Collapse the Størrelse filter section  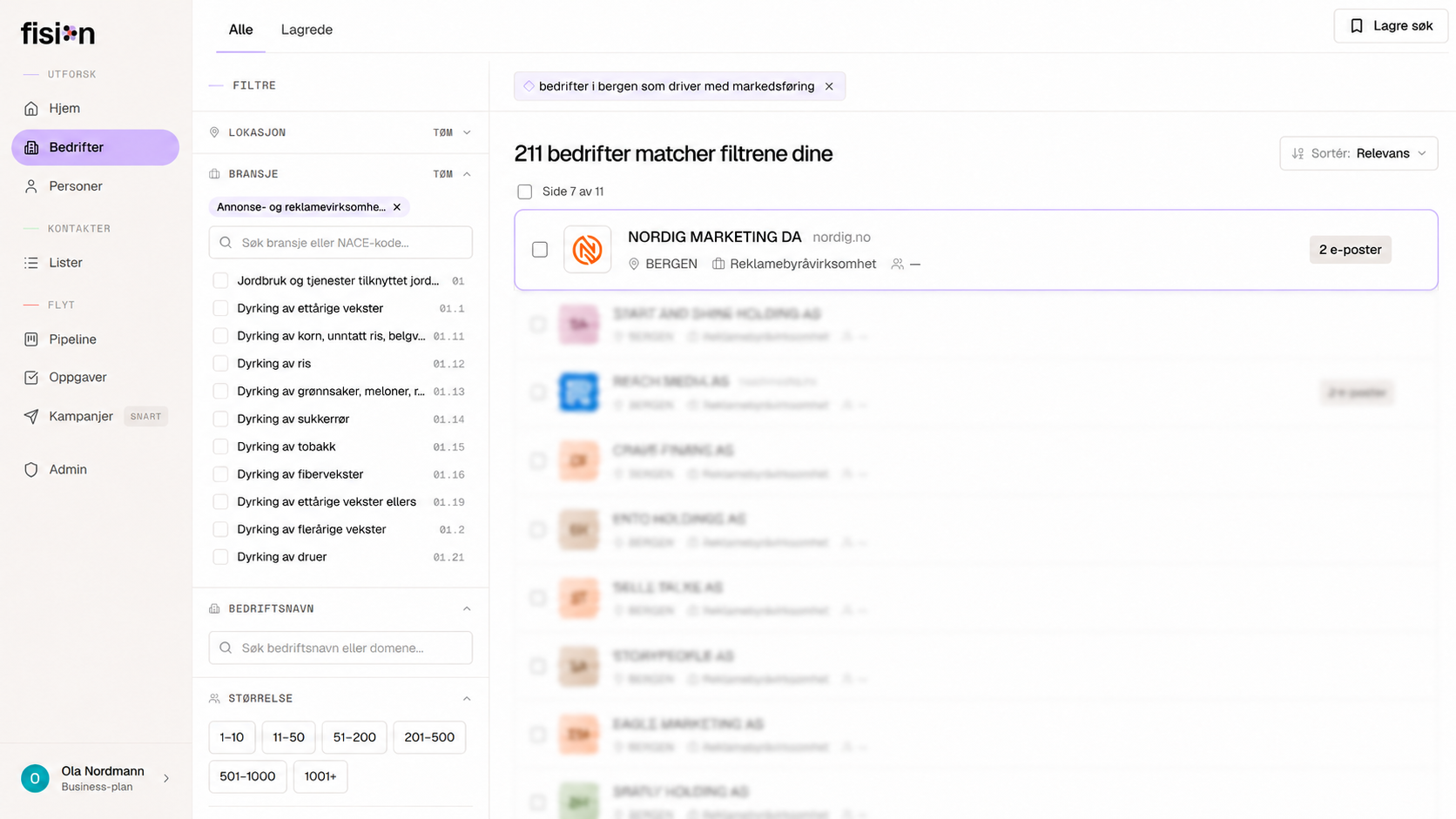click(467, 699)
